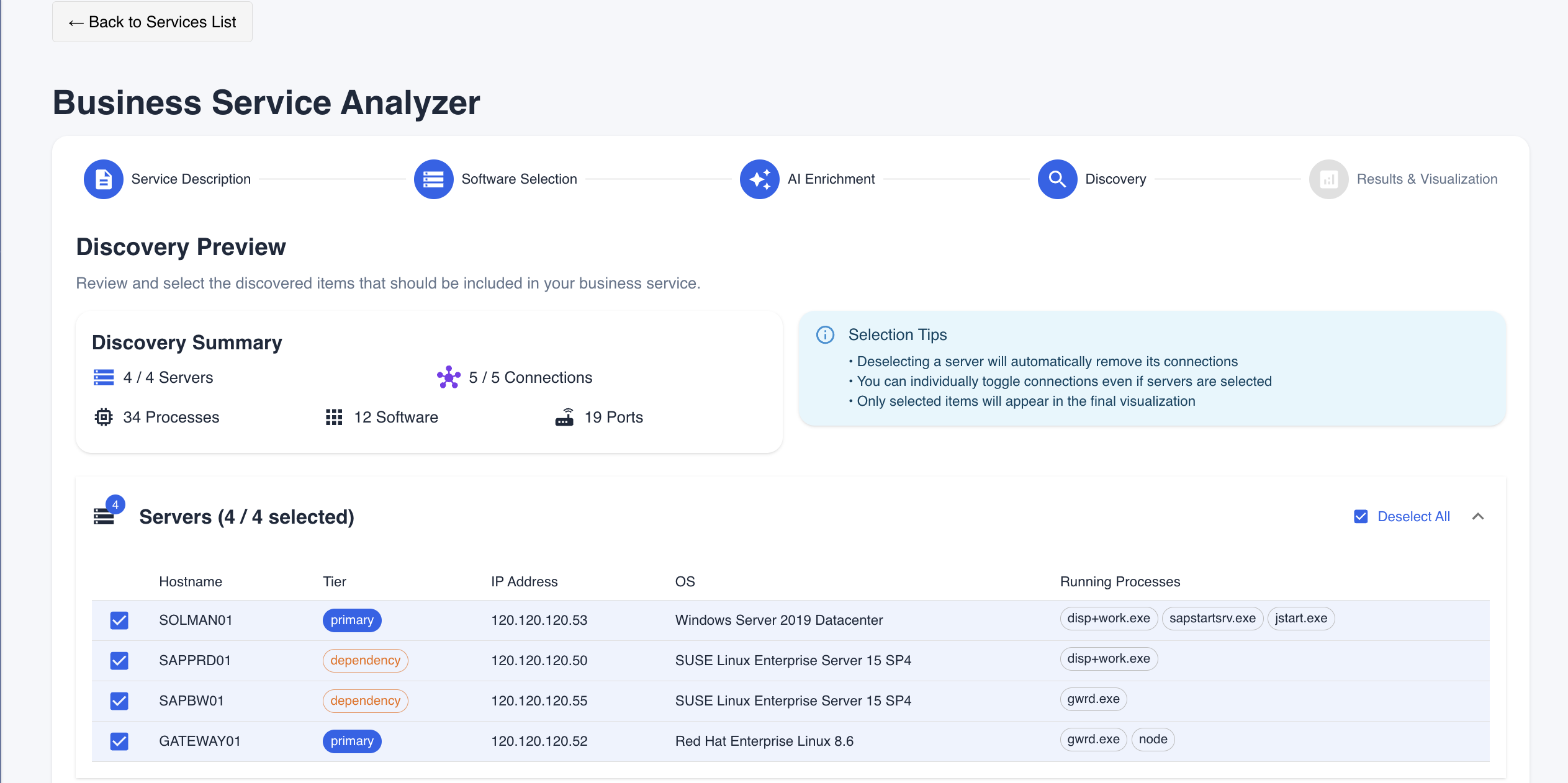Click the Deselect All link
Screen dimensions: 1568x783
tap(1413, 517)
